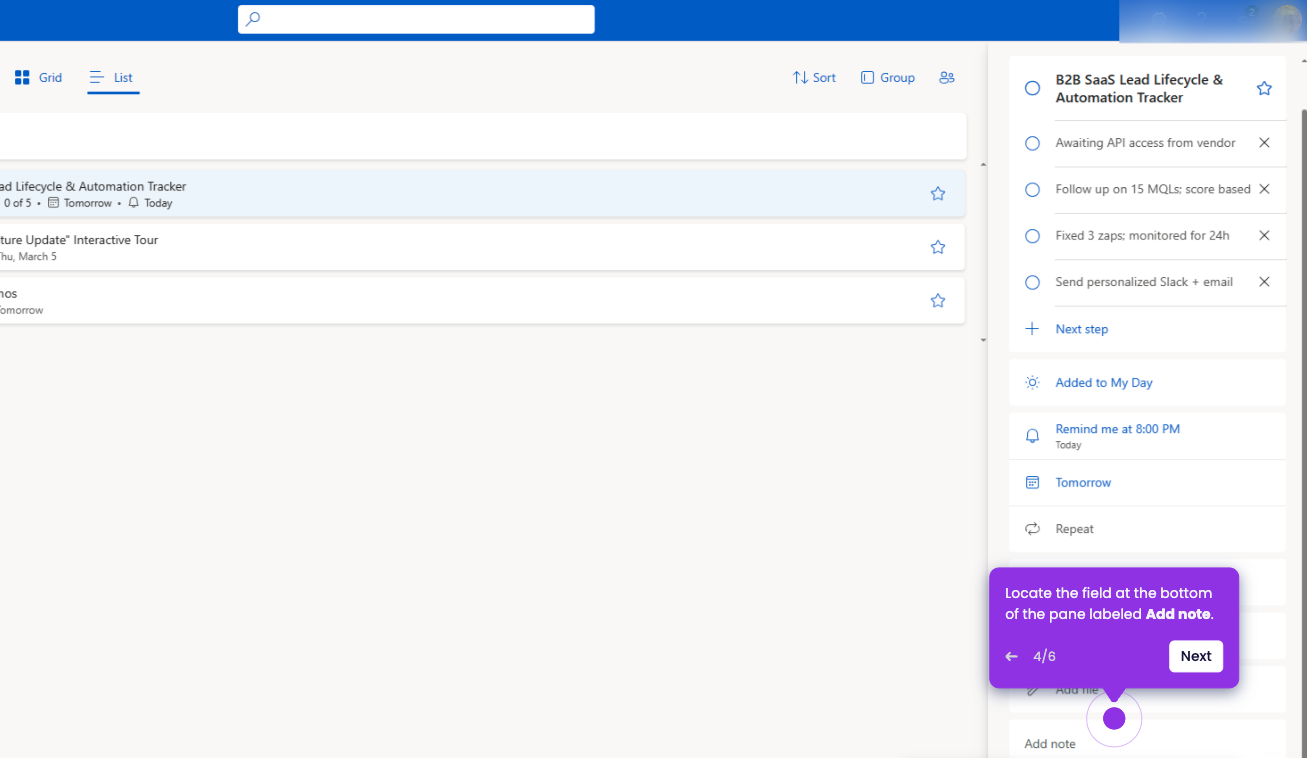This screenshot has width=1307, height=758.
Task: Complete step Send personalized Slack + email
Action: click(x=1033, y=282)
